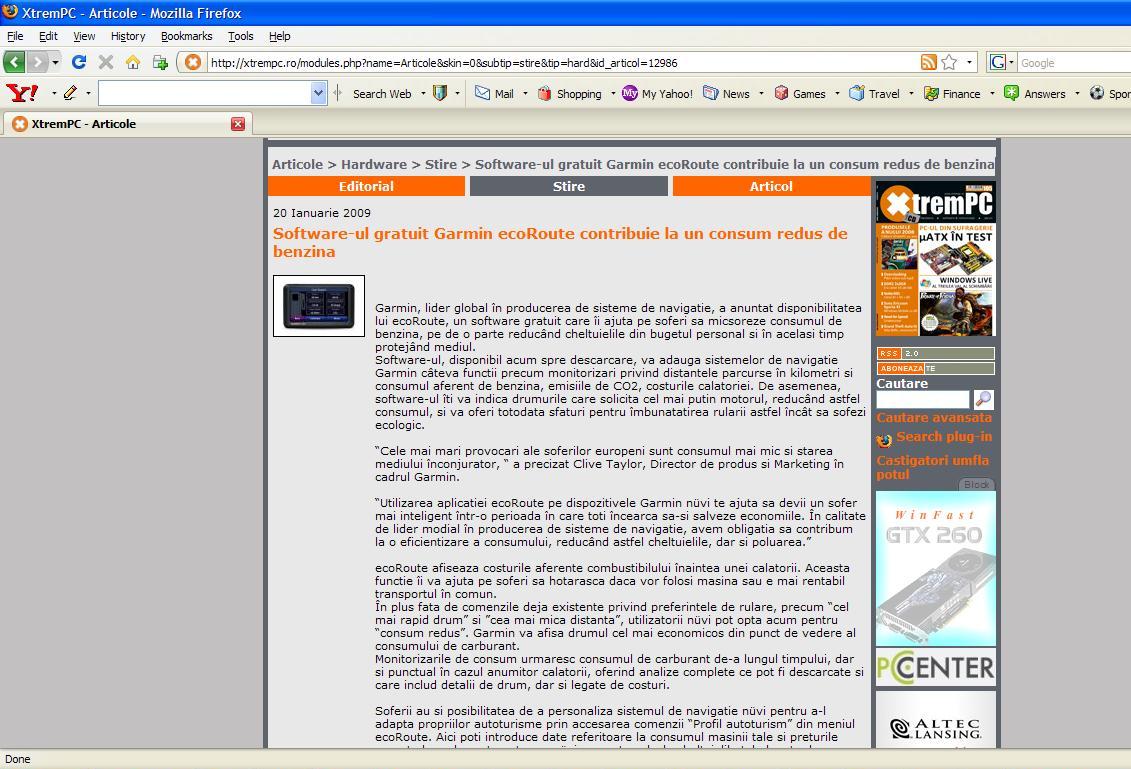Open the Garmin device thumbnail image
The width and height of the screenshot is (1131, 769).
[x=319, y=306]
